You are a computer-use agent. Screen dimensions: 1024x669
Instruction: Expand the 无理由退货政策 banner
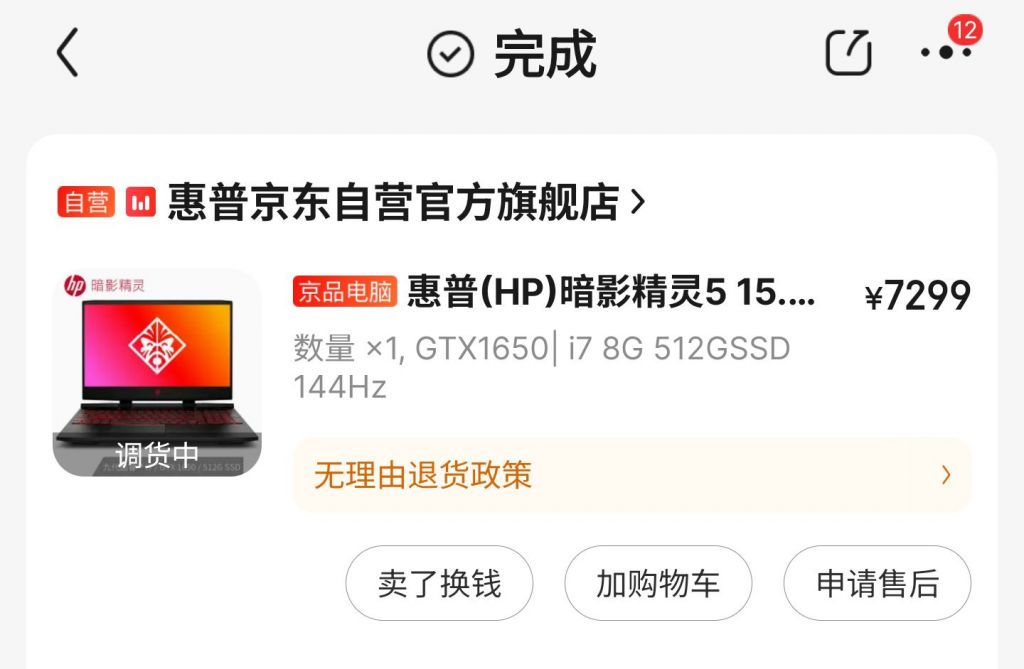tap(632, 475)
